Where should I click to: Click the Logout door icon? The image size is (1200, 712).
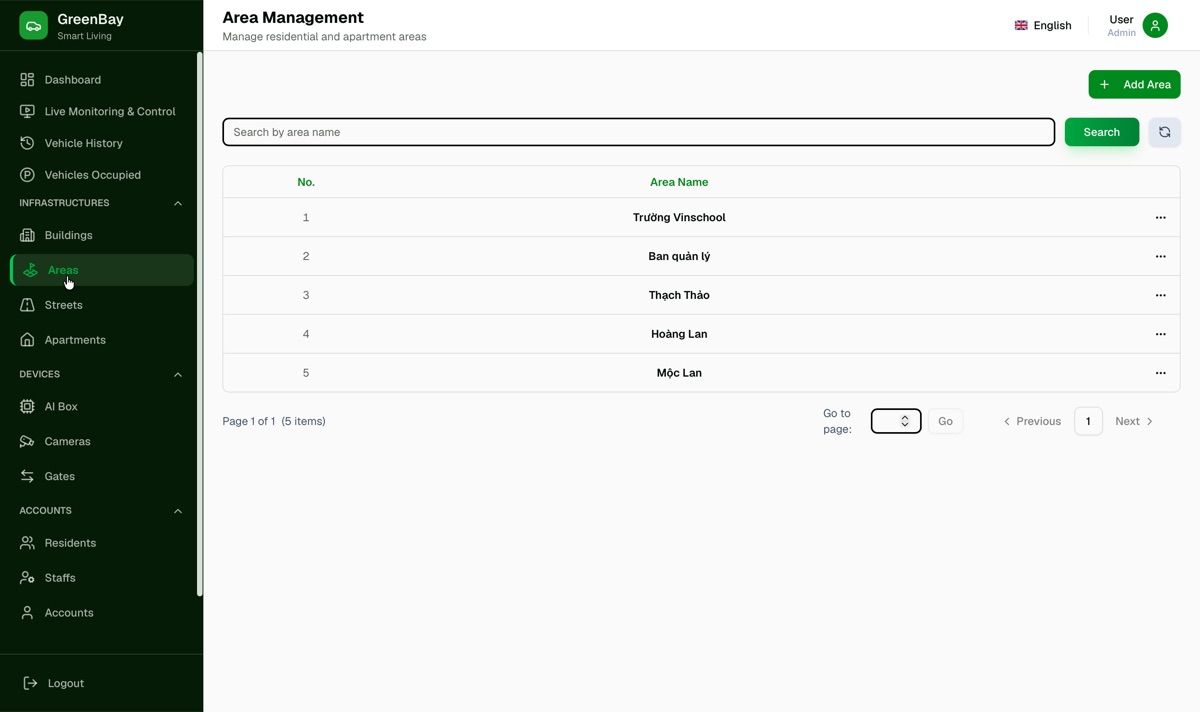30,683
